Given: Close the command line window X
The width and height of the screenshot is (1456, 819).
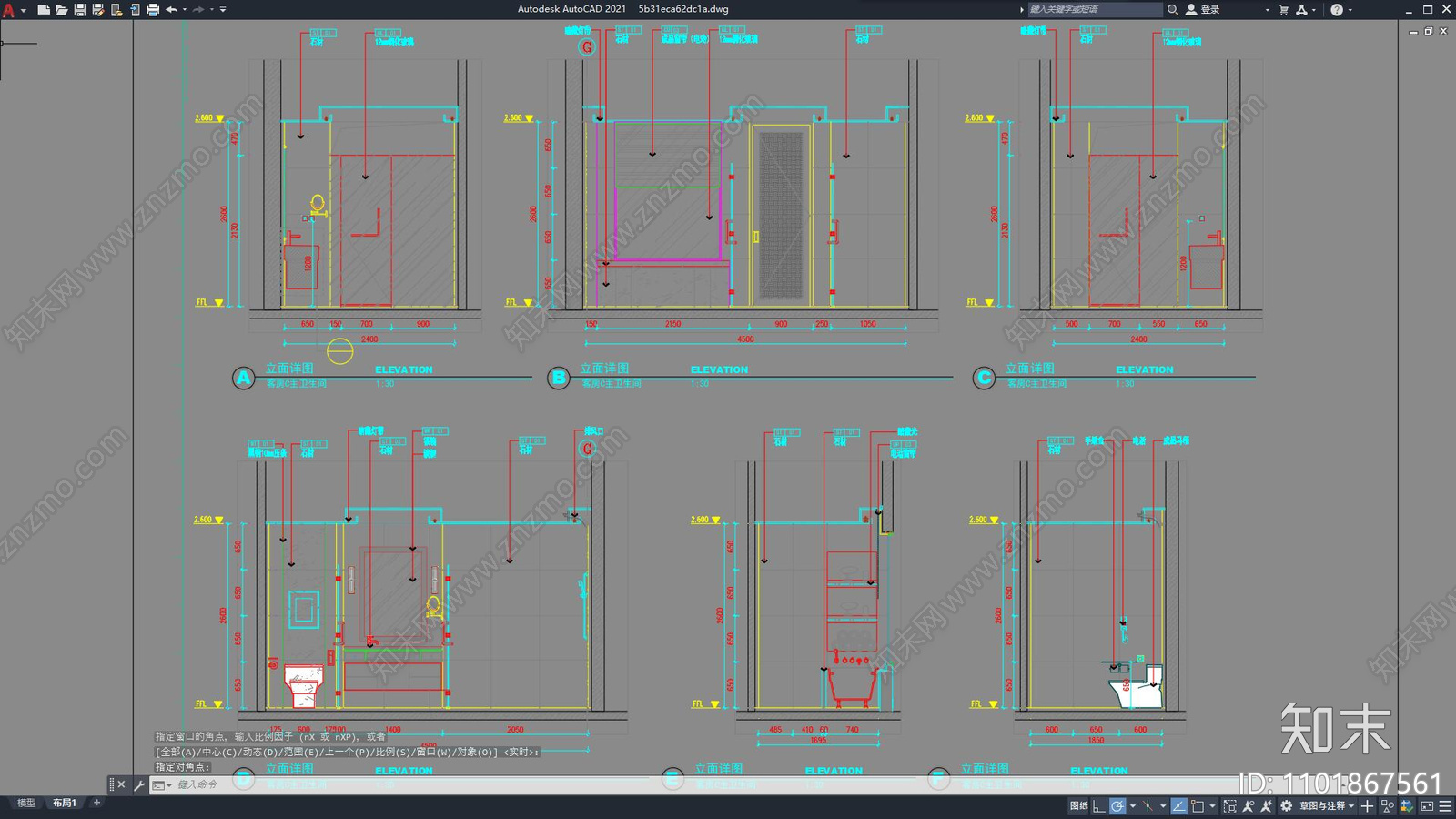Looking at the screenshot, I should click(121, 784).
